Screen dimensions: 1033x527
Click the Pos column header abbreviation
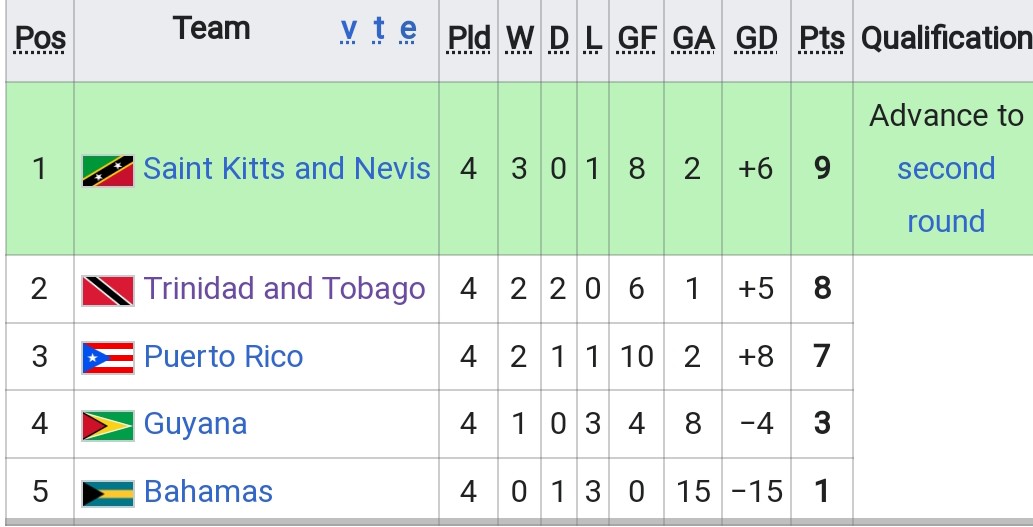[41, 39]
